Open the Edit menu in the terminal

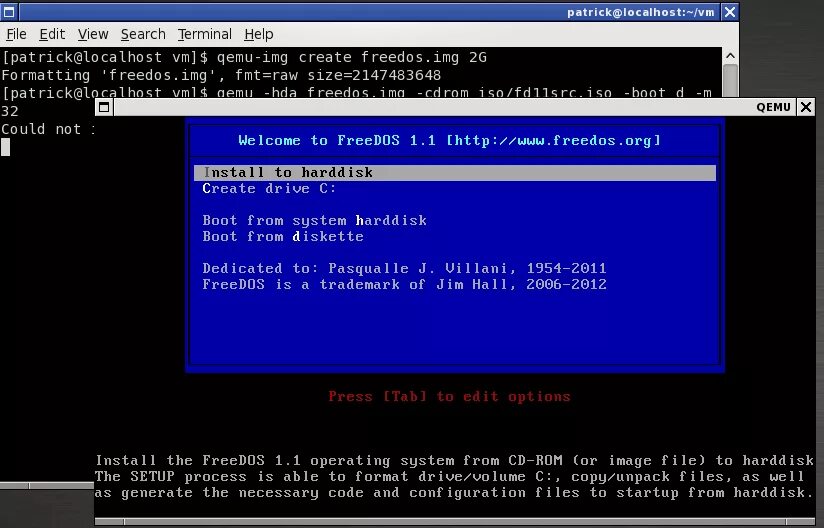pyautogui.click(x=52, y=34)
